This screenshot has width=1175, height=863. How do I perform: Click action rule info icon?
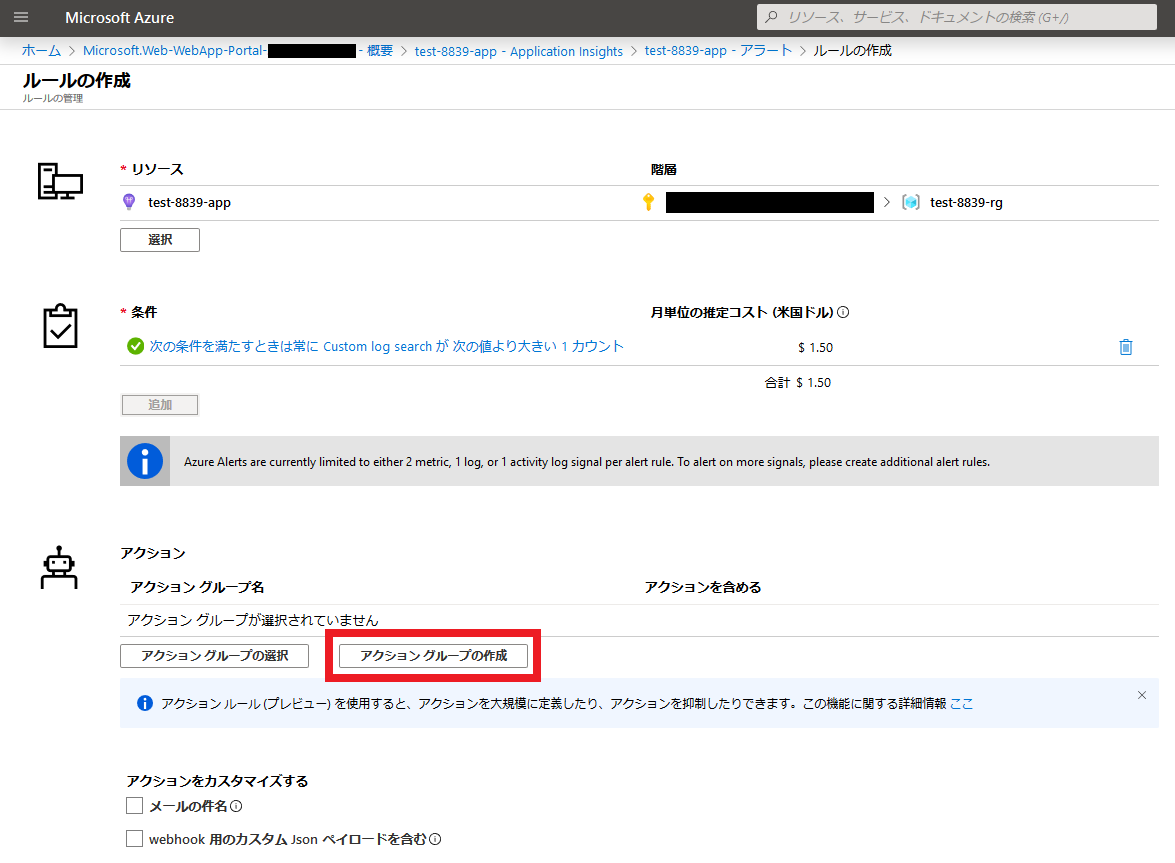(145, 703)
